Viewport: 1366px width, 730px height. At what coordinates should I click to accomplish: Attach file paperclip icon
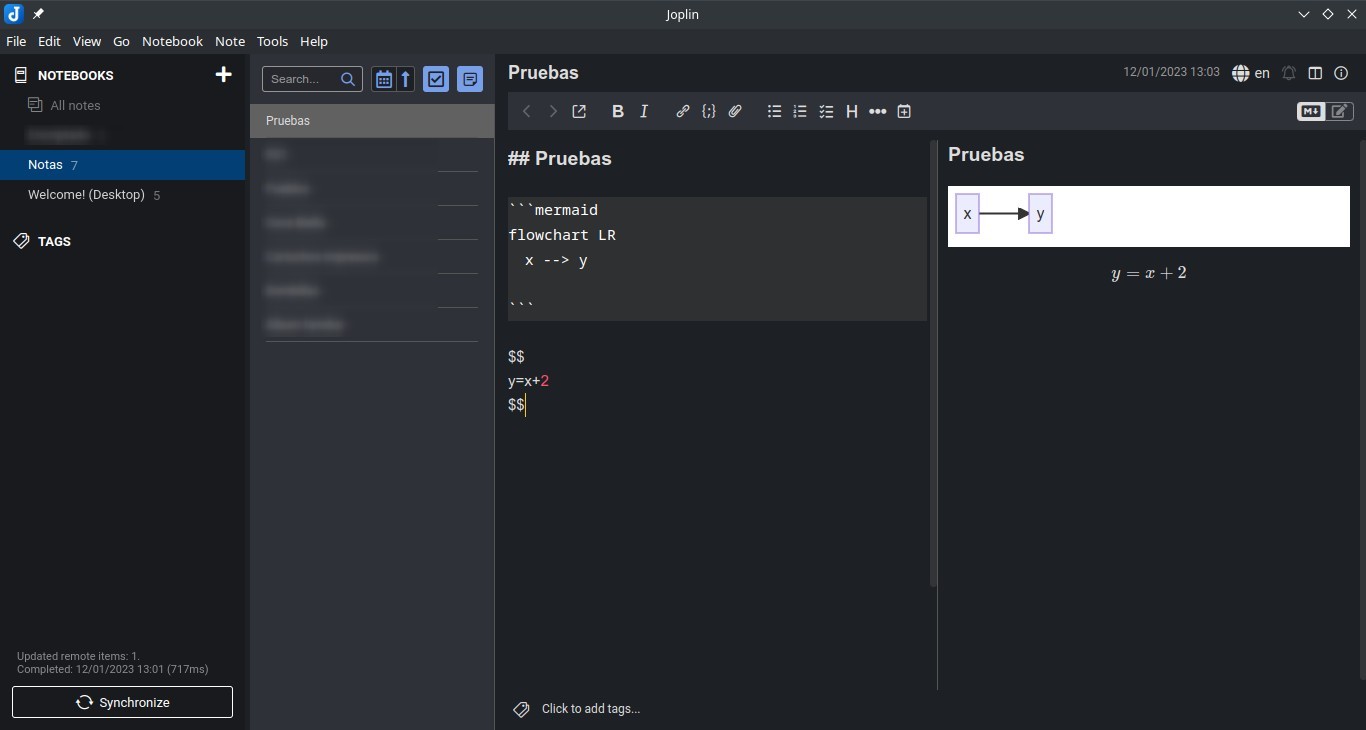pos(735,112)
